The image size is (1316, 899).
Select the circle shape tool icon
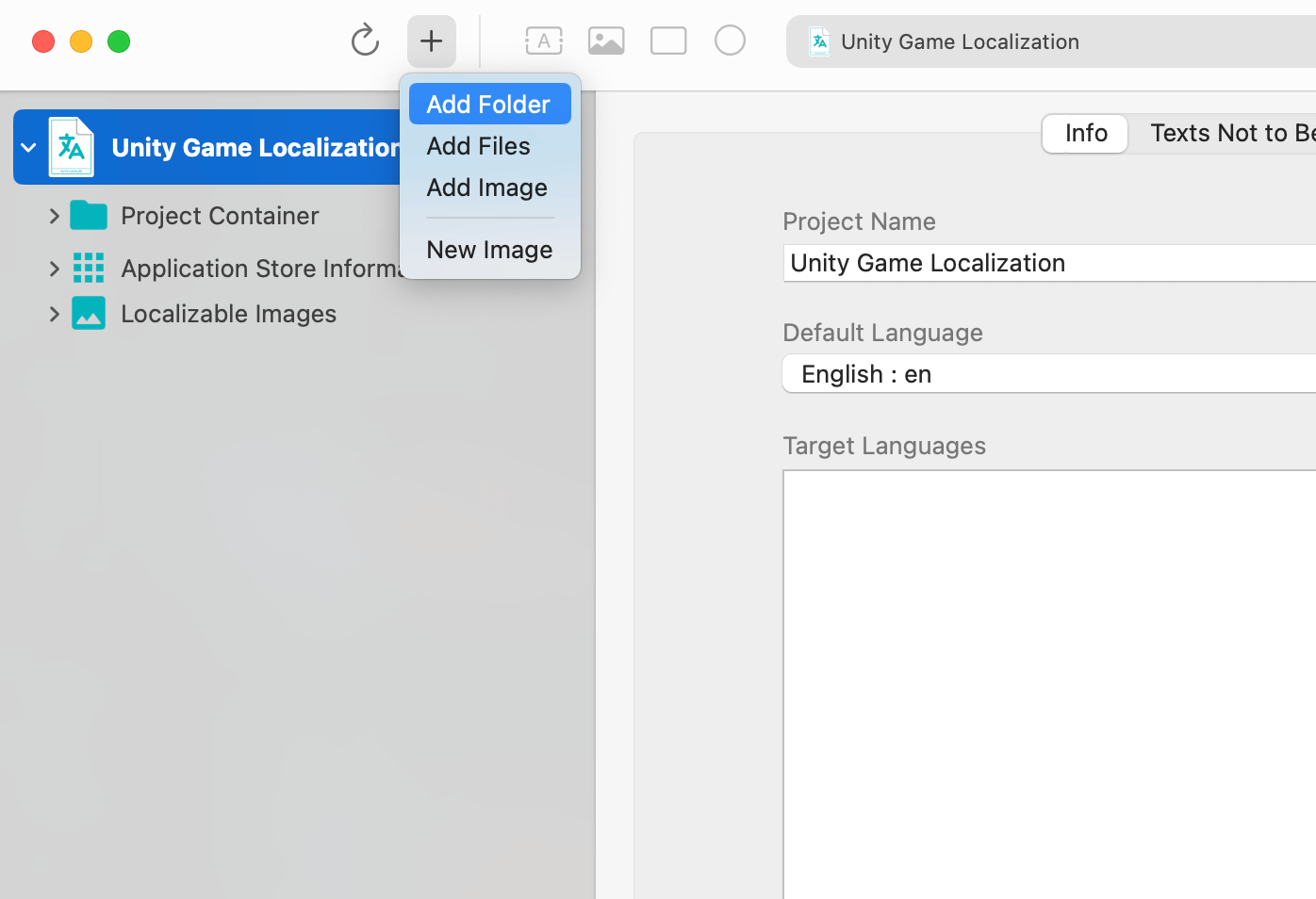click(x=730, y=41)
